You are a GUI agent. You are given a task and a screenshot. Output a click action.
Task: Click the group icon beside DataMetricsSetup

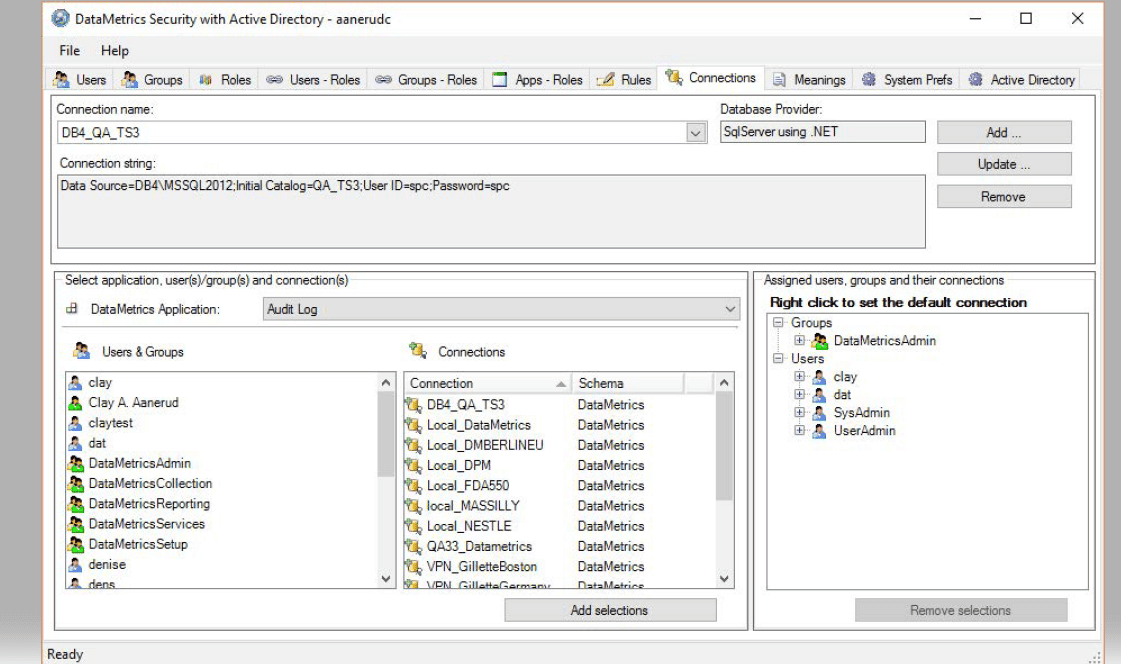[x=76, y=545]
